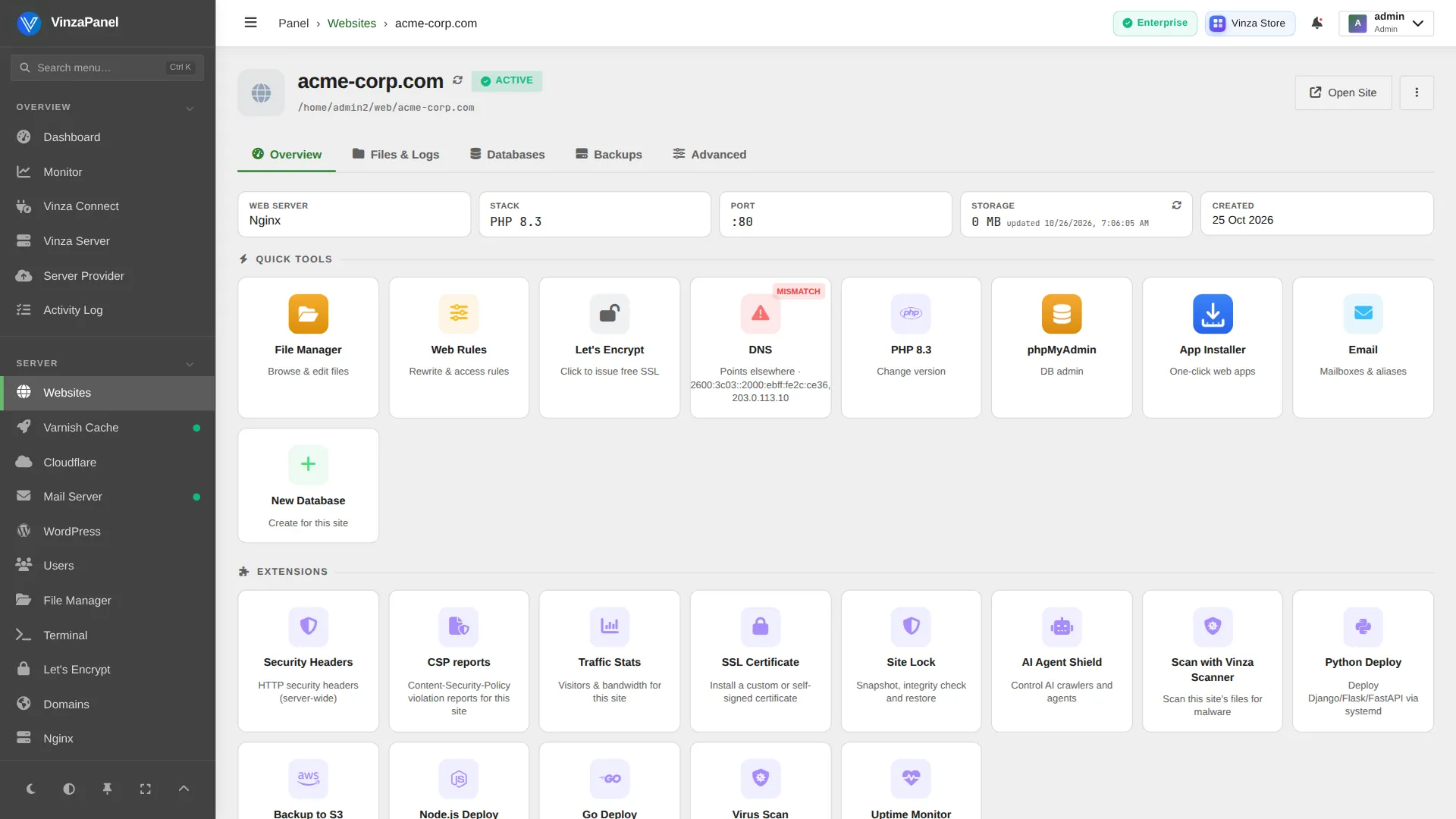Toggle dark mode moon icon
Viewport: 1456px width, 819px height.
pos(31,789)
